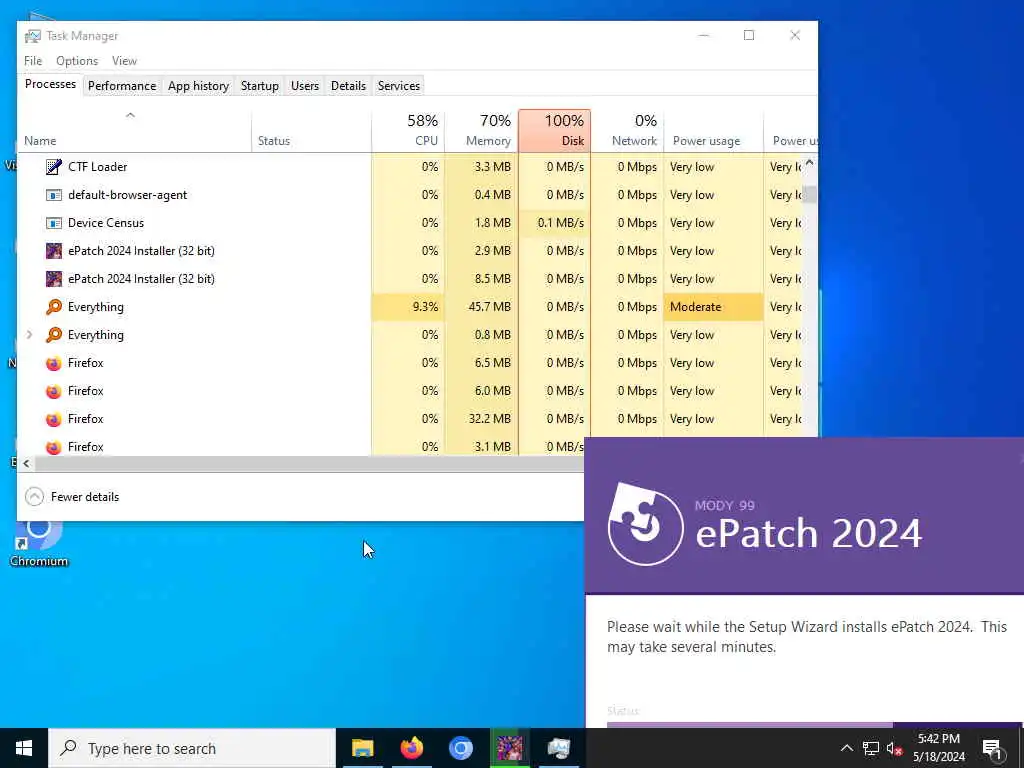Viewport: 1024px width, 768px height.
Task: Click the default-browser-agent process icon
Action: [54, 195]
